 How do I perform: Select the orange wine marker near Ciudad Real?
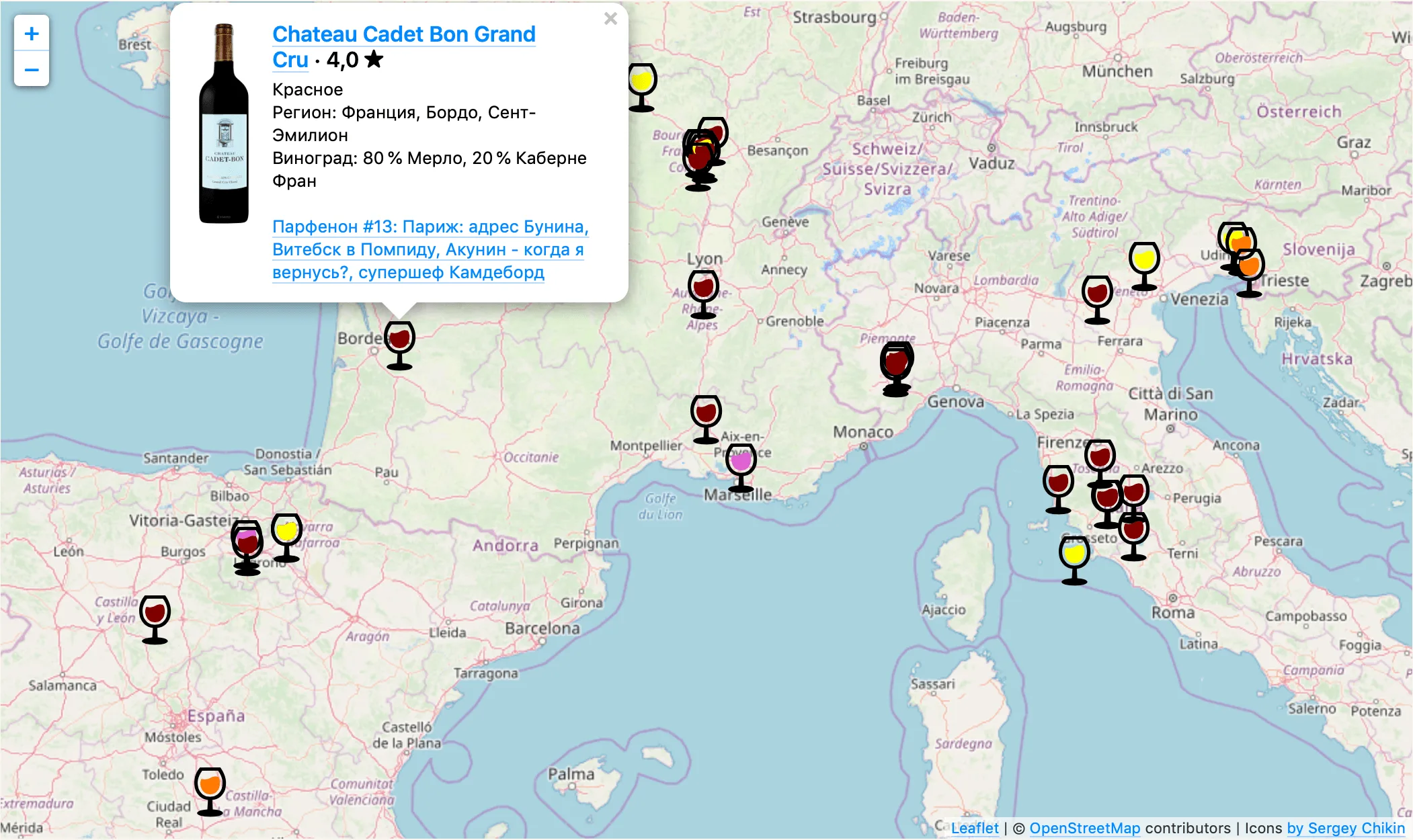pyautogui.click(x=210, y=792)
